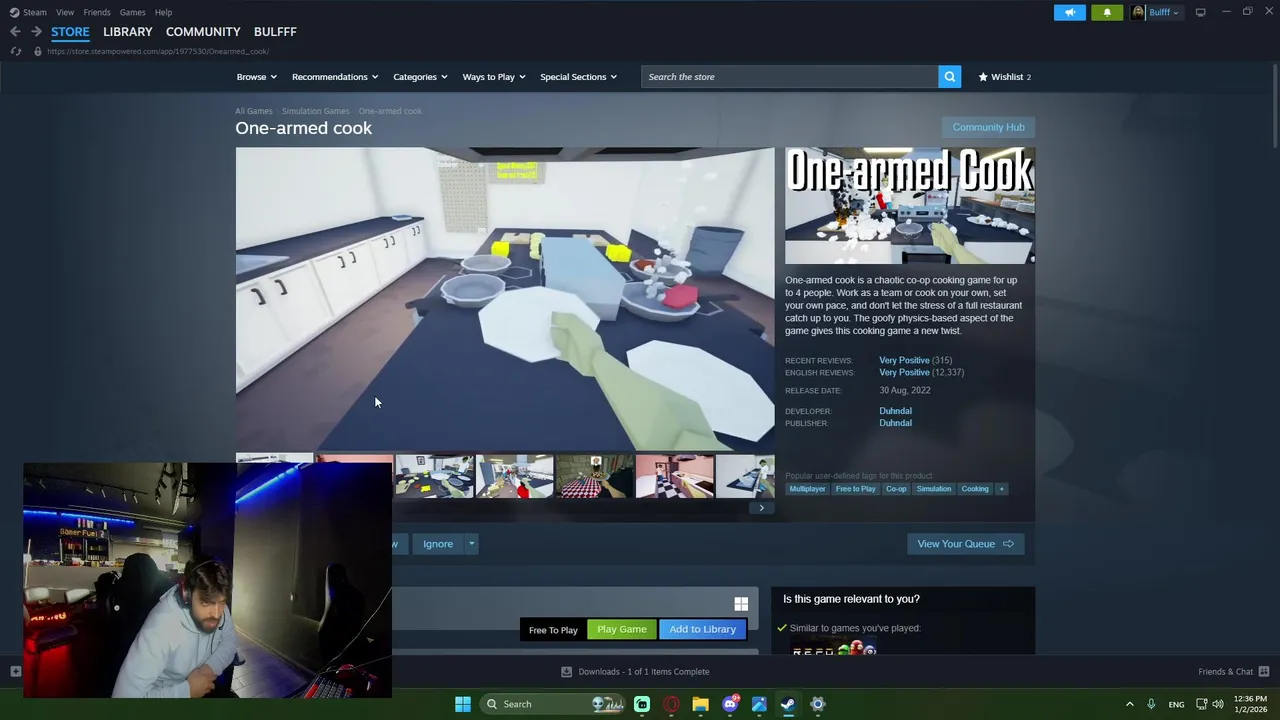Click the Steam taskbar icon
Image resolution: width=1280 pixels, height=720 pixels.
788,704
